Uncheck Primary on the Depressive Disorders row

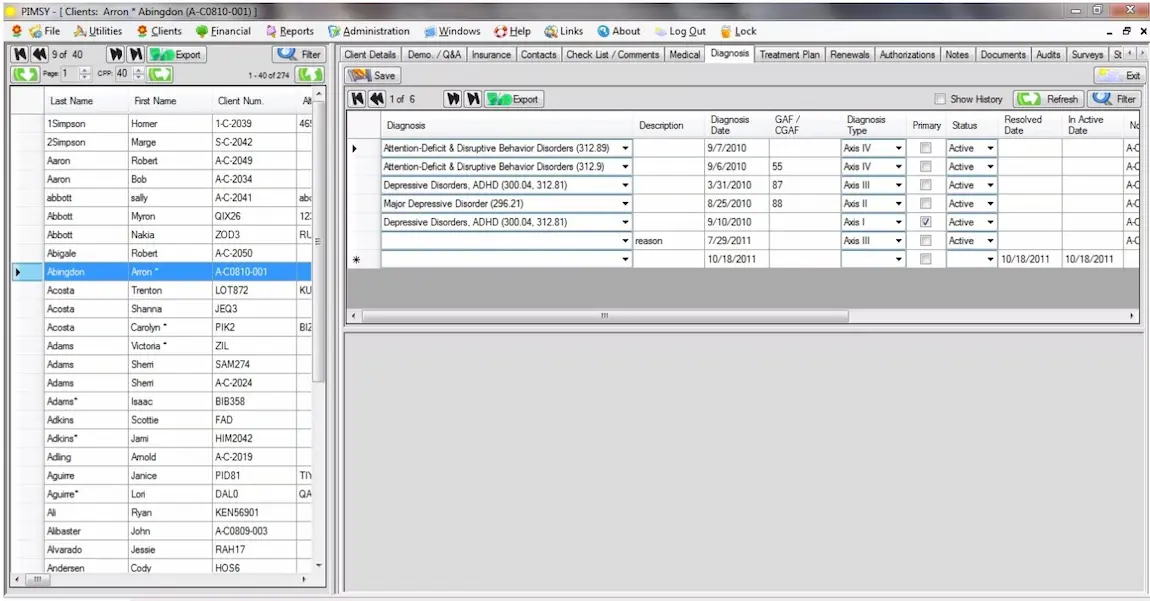pyautogui.click(x=928, y=221)
